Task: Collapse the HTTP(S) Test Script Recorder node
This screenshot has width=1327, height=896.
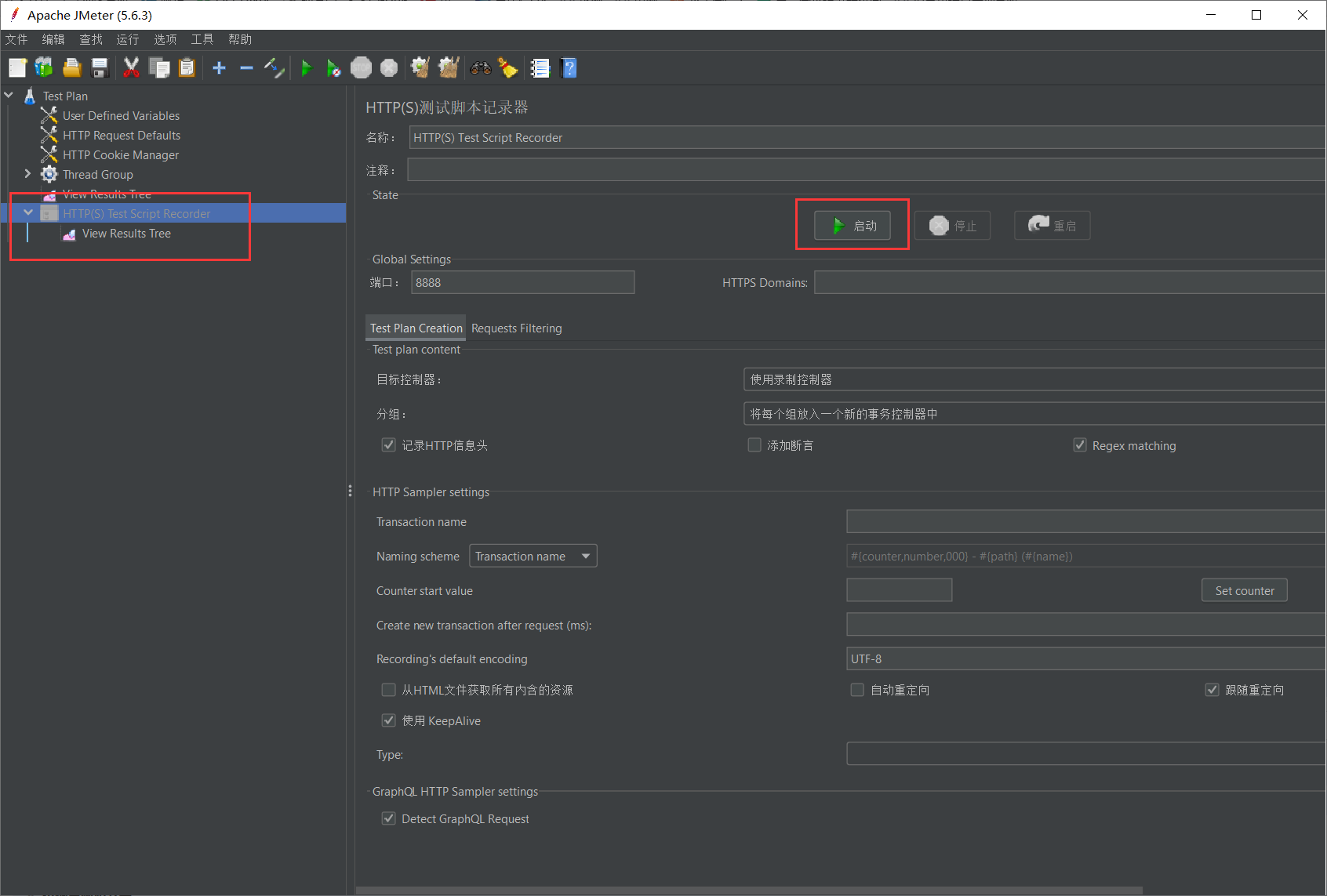Action: (x=28, y=213)
